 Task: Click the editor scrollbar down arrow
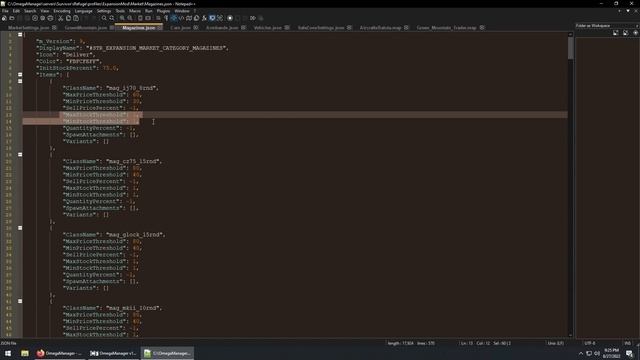pos(570,335)
